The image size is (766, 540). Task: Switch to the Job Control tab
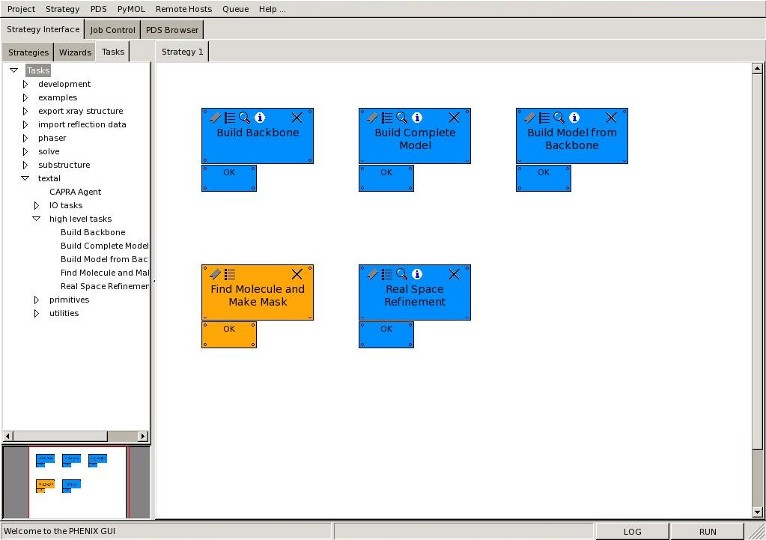113,30
